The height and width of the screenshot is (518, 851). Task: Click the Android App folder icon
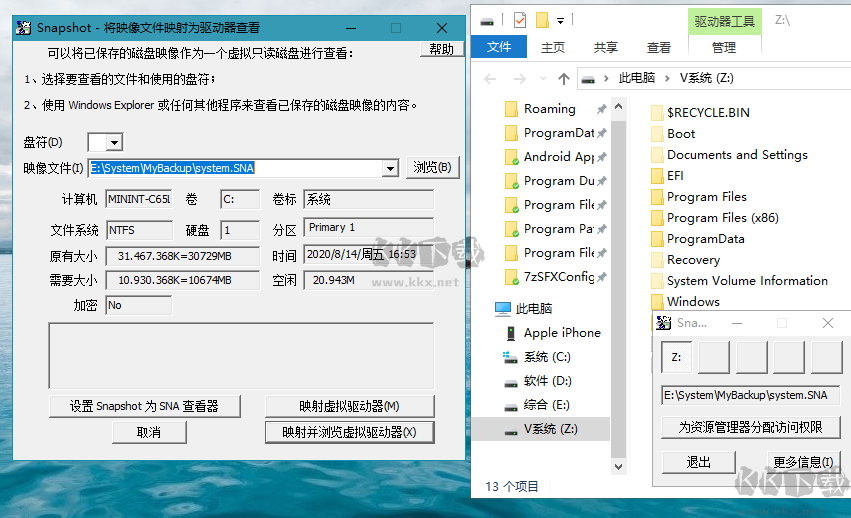pos(511,157)
